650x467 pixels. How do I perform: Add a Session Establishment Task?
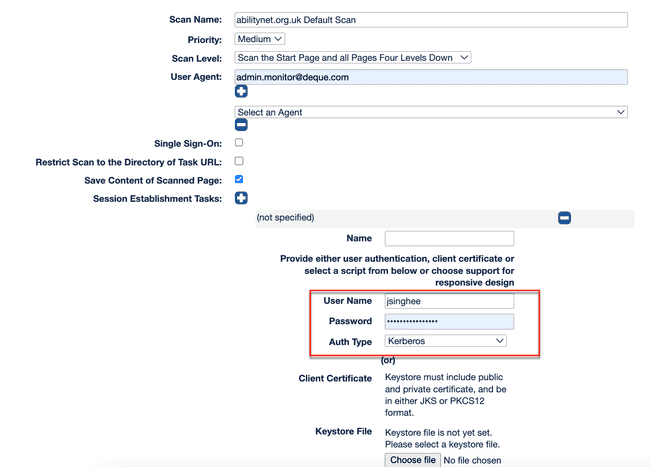click(x=241, y=198)
